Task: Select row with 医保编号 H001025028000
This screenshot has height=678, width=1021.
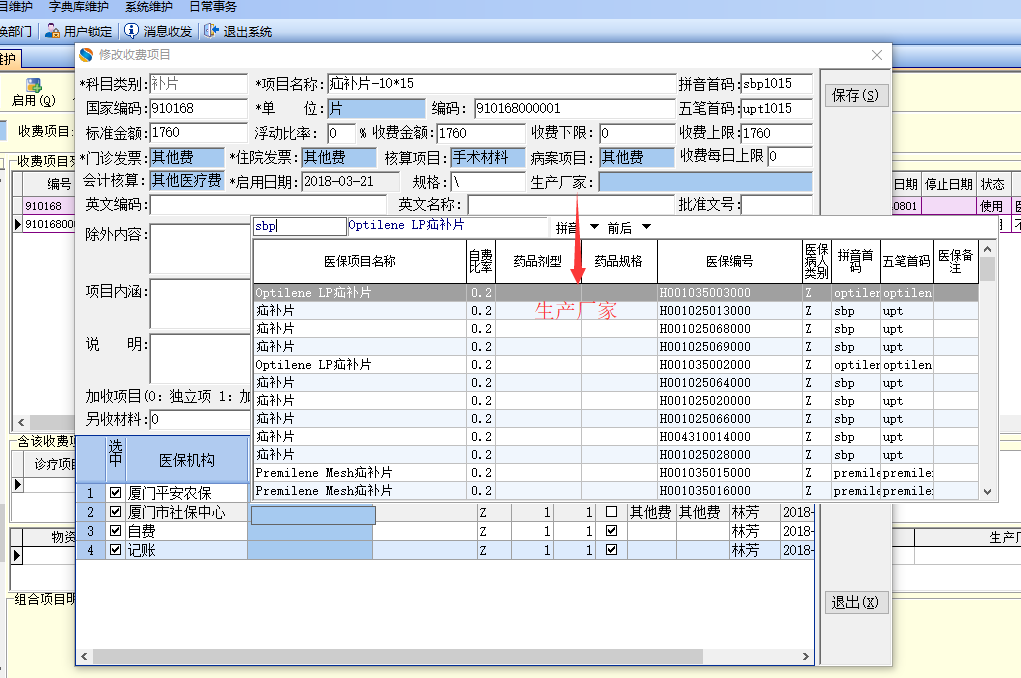Action: 615,455
